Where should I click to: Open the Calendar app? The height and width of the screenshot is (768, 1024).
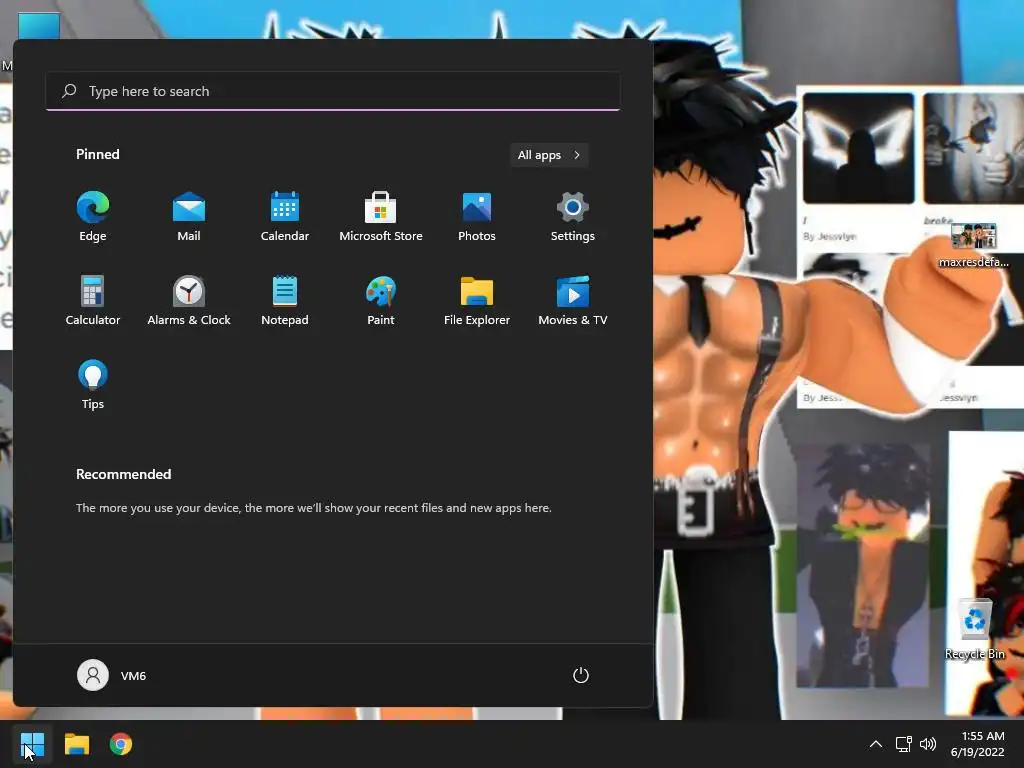pos(285,217)
